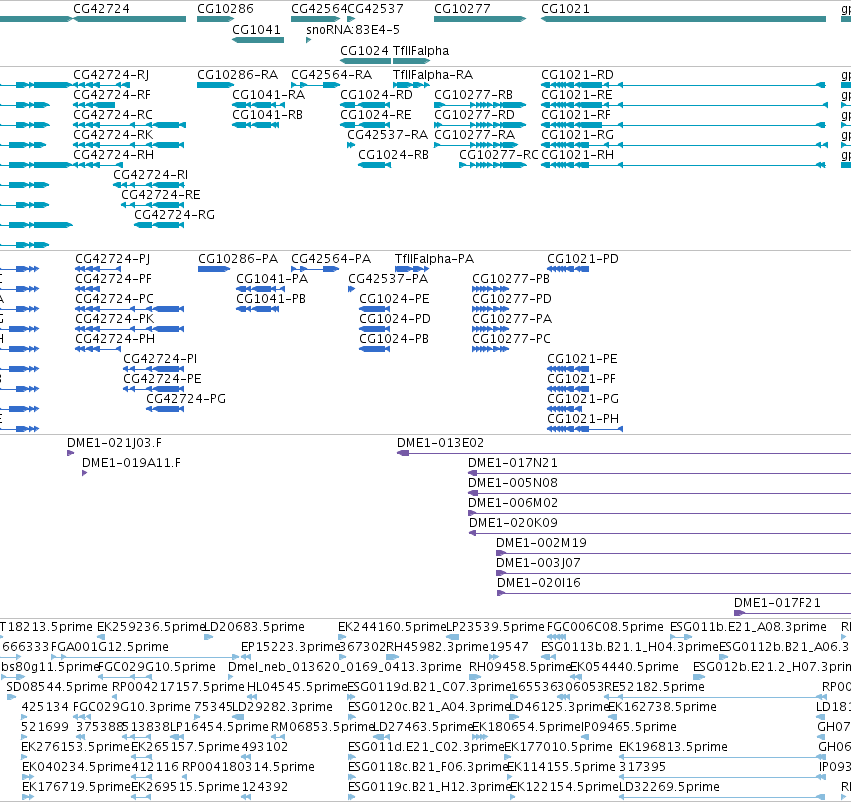
Task: Click the CG10277-RB transcript label
Action: tap(473, 95)
